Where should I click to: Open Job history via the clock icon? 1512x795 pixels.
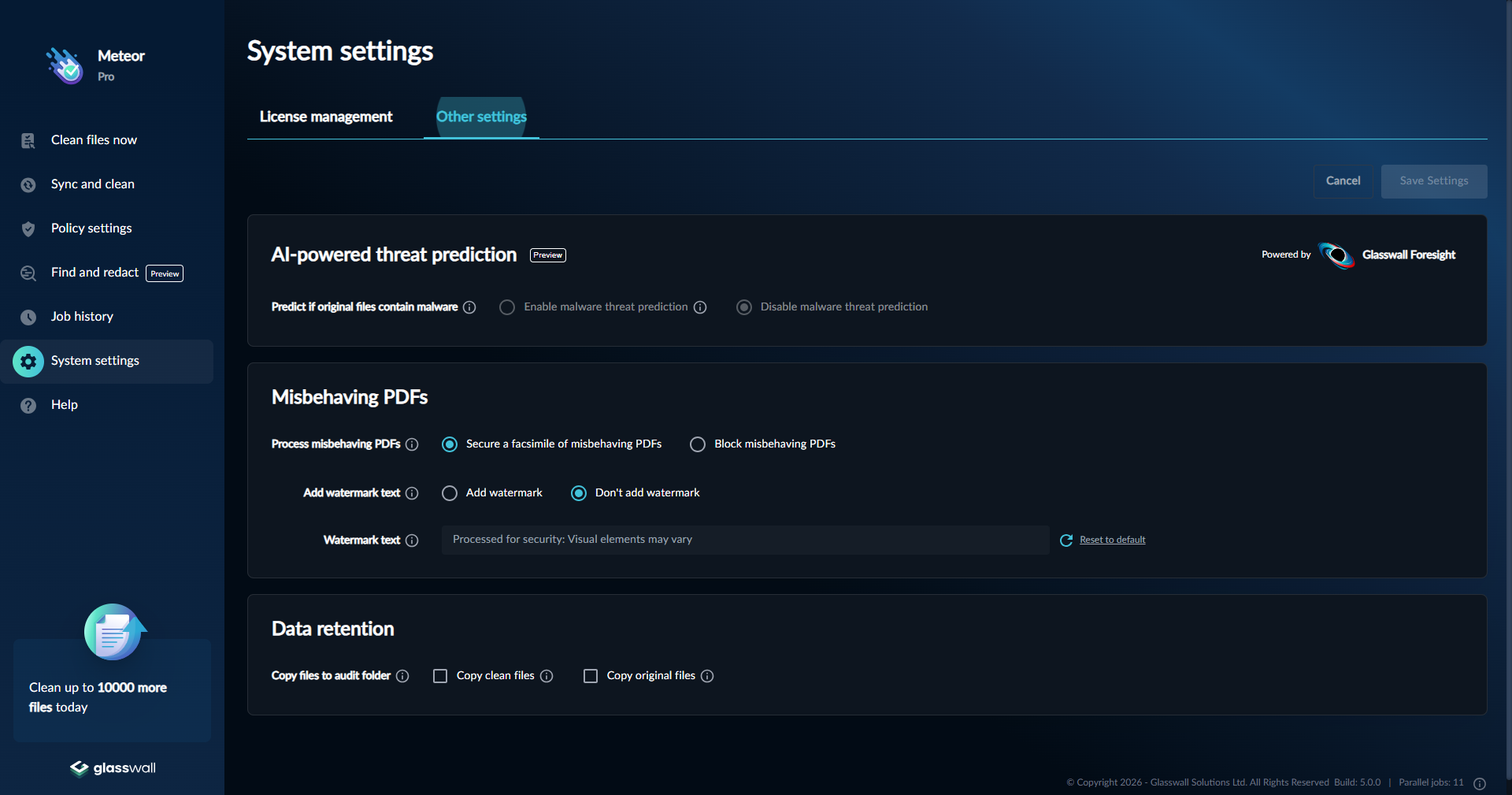[28, 317]
